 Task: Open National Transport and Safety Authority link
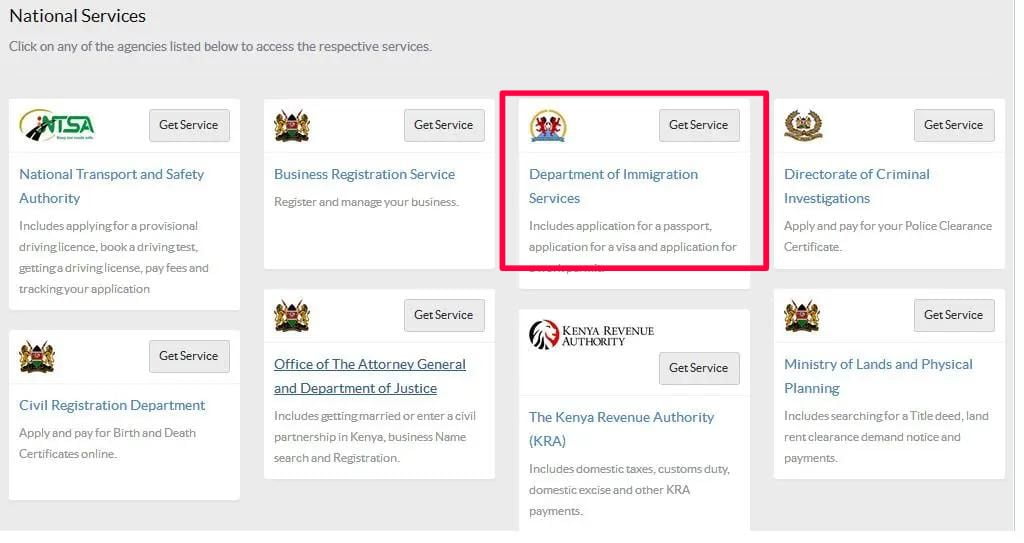pyautogui.click(x=112, y=186)
